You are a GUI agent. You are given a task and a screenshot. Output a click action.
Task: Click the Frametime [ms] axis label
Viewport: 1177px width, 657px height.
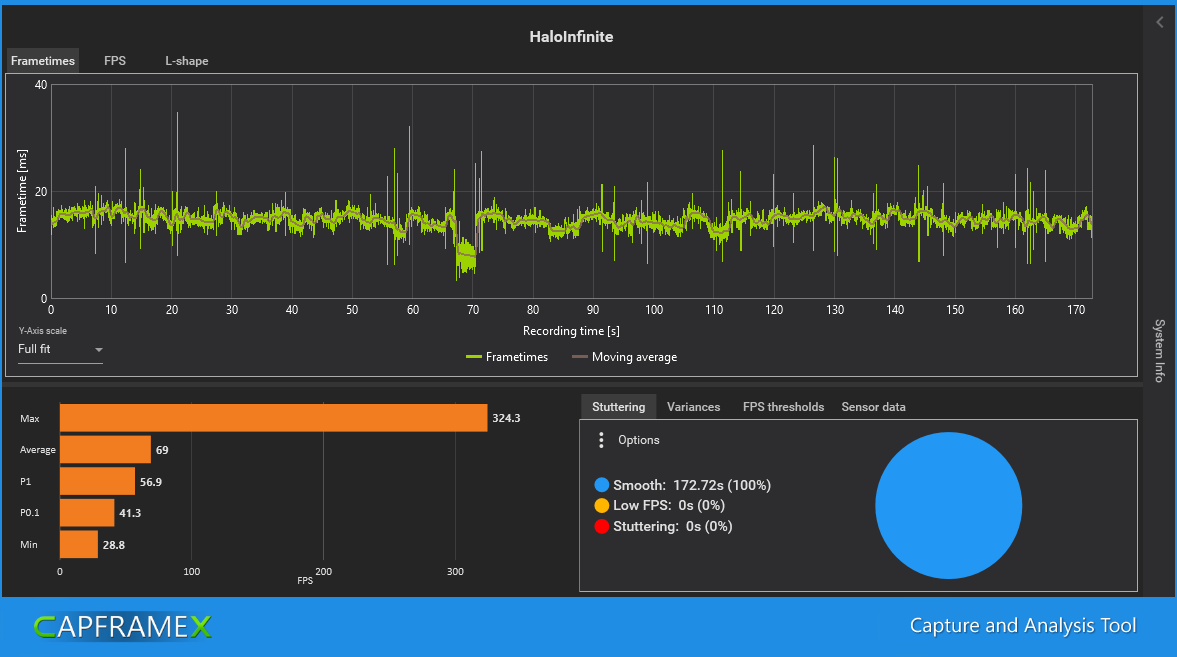coord(22,191)
